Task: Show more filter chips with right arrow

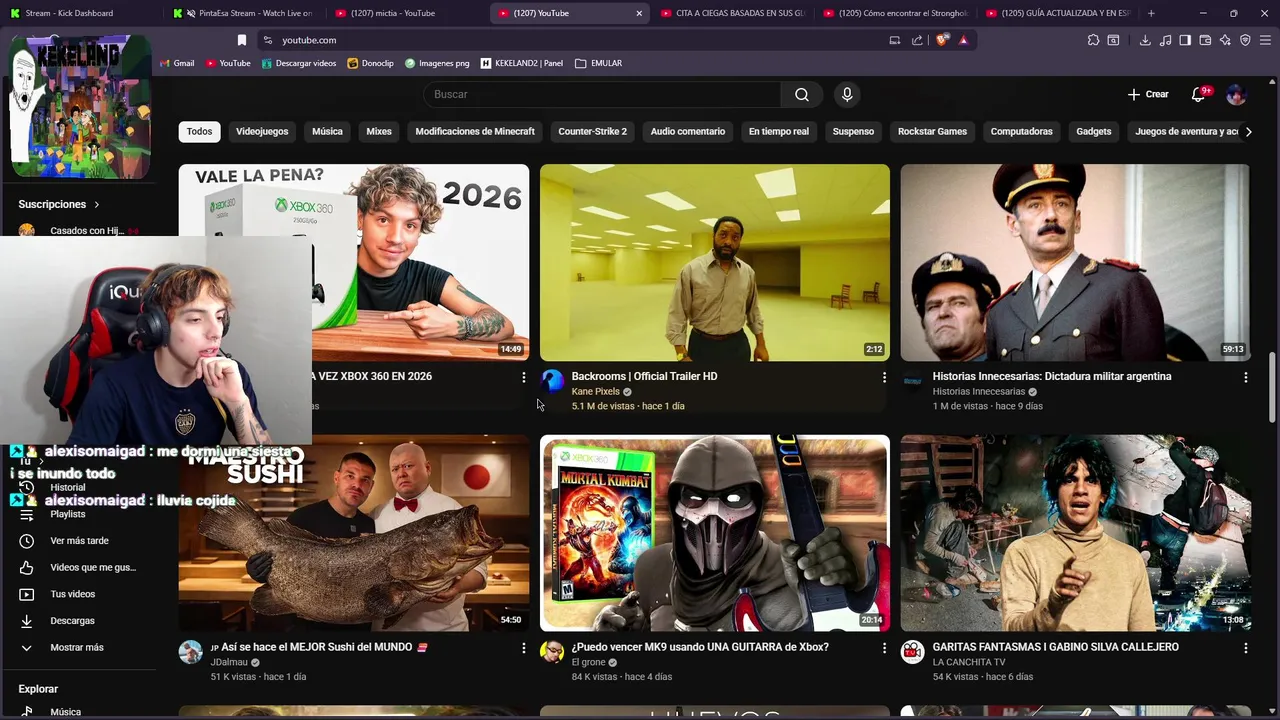Action: pos(1248,131)
